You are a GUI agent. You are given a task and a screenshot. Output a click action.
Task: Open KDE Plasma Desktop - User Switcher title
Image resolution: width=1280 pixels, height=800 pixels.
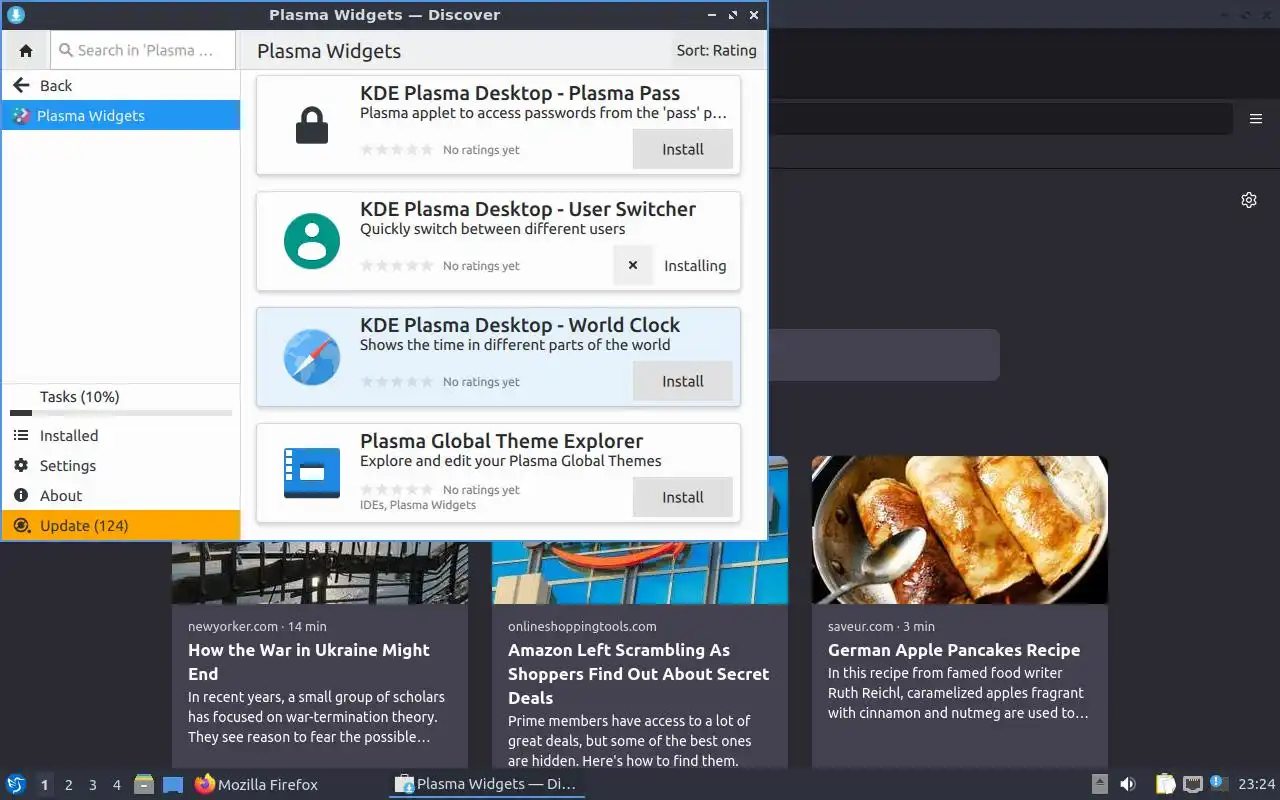(528, 209)
